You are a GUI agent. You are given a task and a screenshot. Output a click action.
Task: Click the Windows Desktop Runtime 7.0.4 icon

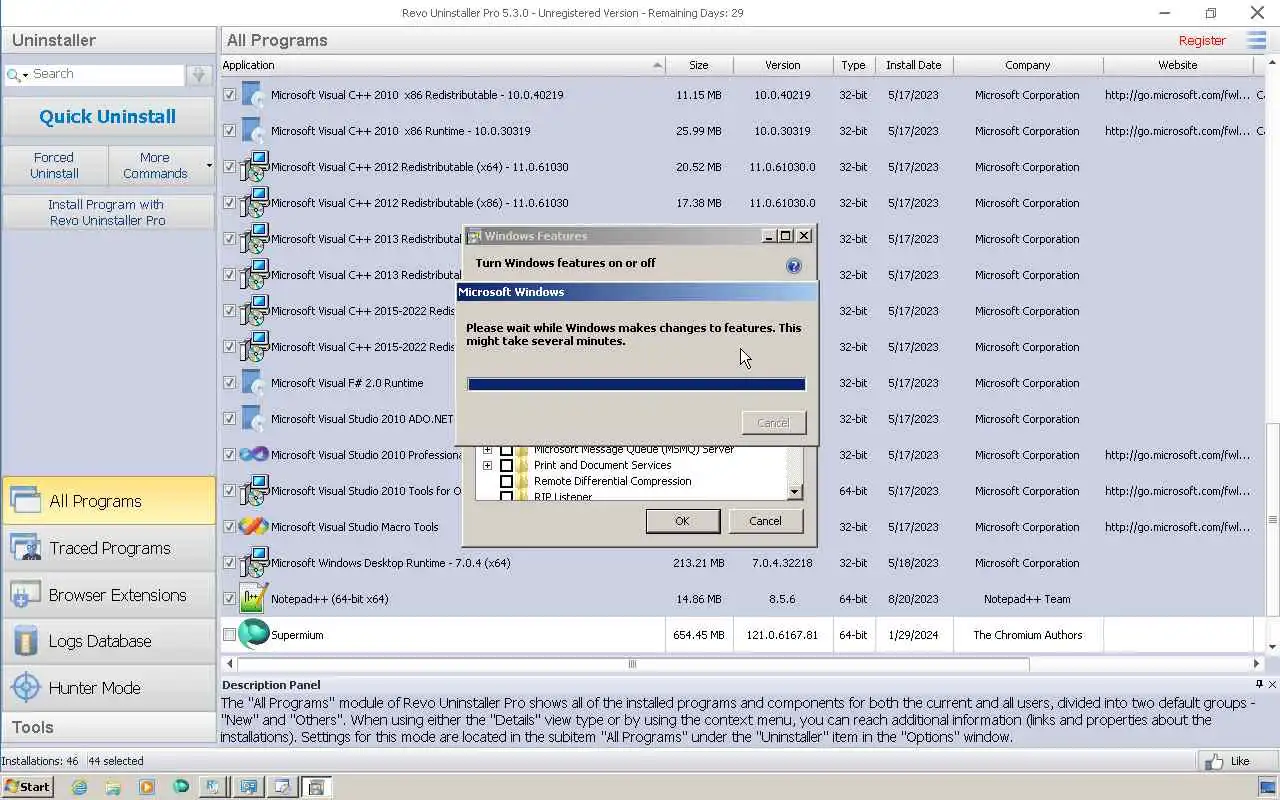click(x=254, y=563)
